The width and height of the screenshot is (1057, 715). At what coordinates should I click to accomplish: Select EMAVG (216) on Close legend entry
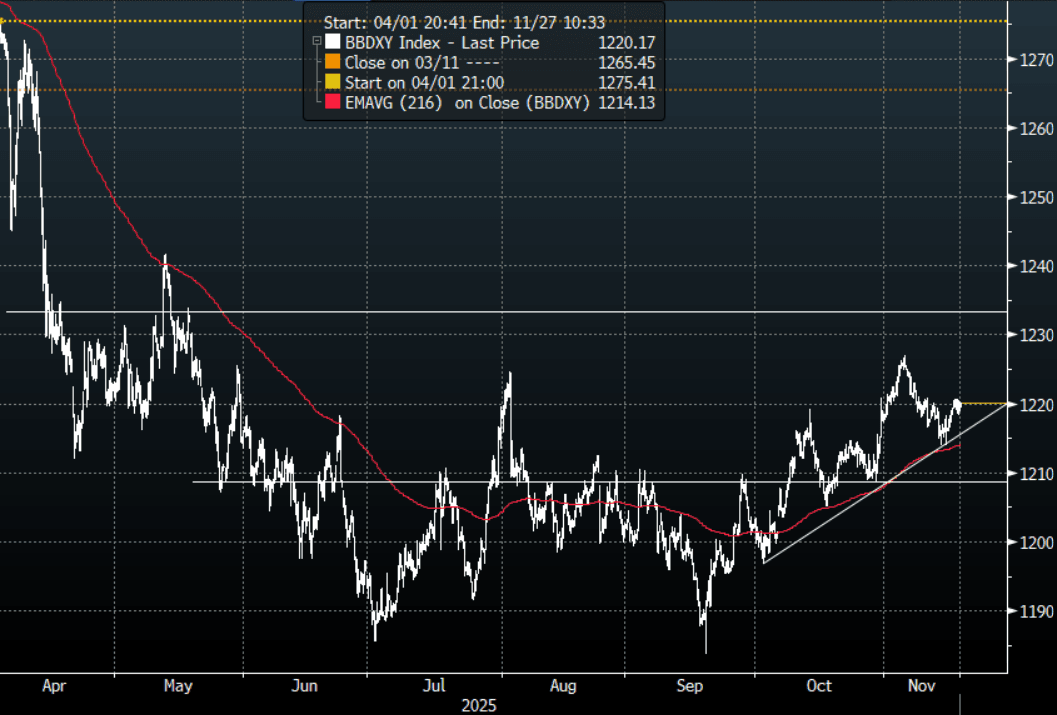tap(469, 102)
